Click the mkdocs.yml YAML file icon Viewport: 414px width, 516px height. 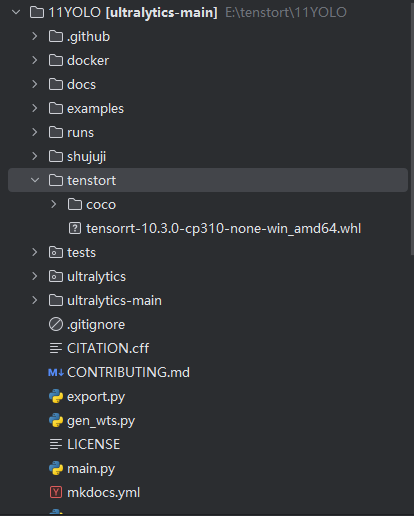click(x=56, y=492)
